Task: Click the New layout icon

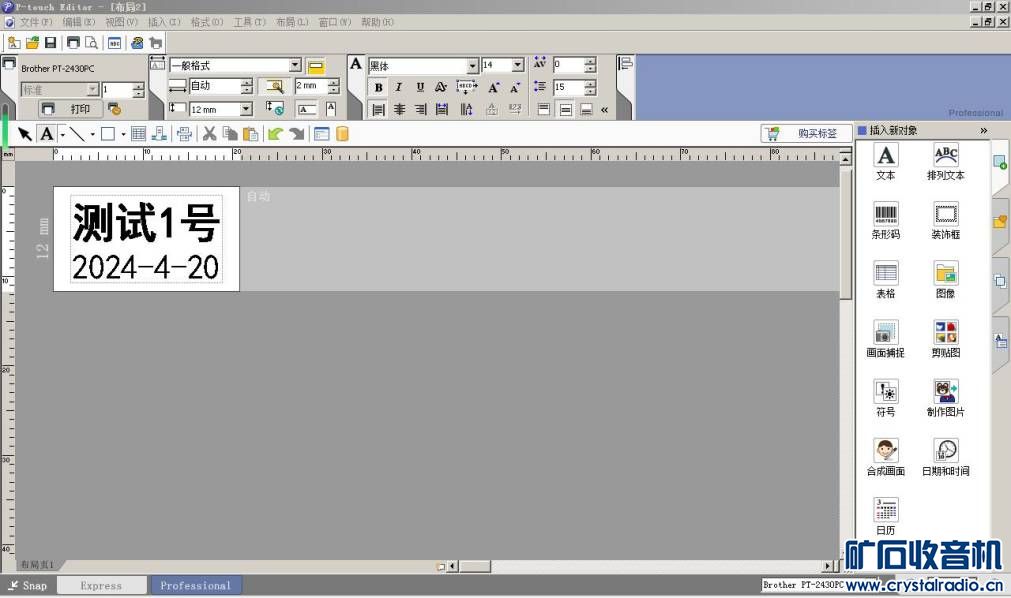Action: [14, 43]
